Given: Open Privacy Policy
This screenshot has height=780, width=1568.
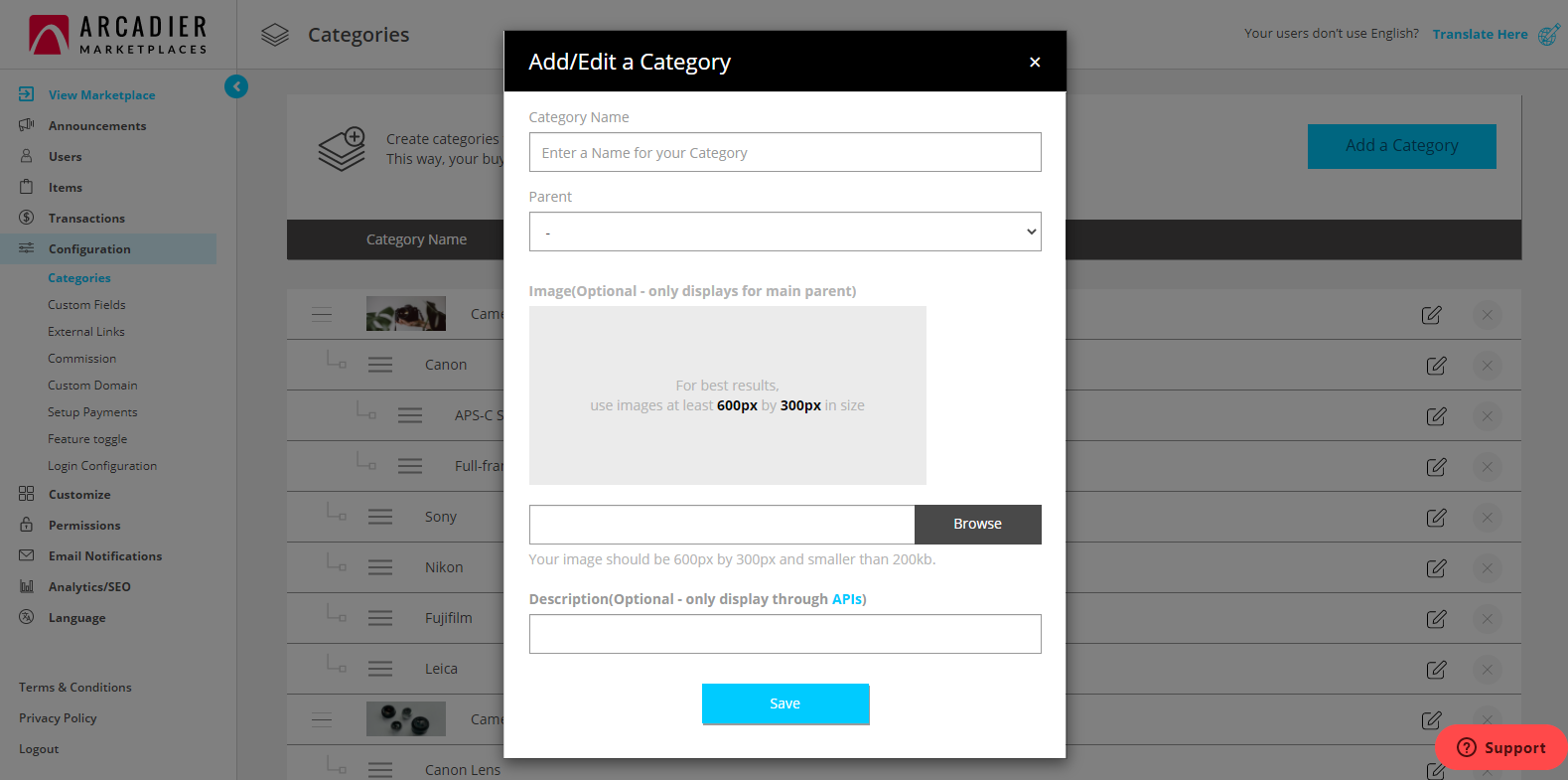Looking at the screenshot, I should pos(58,718).
